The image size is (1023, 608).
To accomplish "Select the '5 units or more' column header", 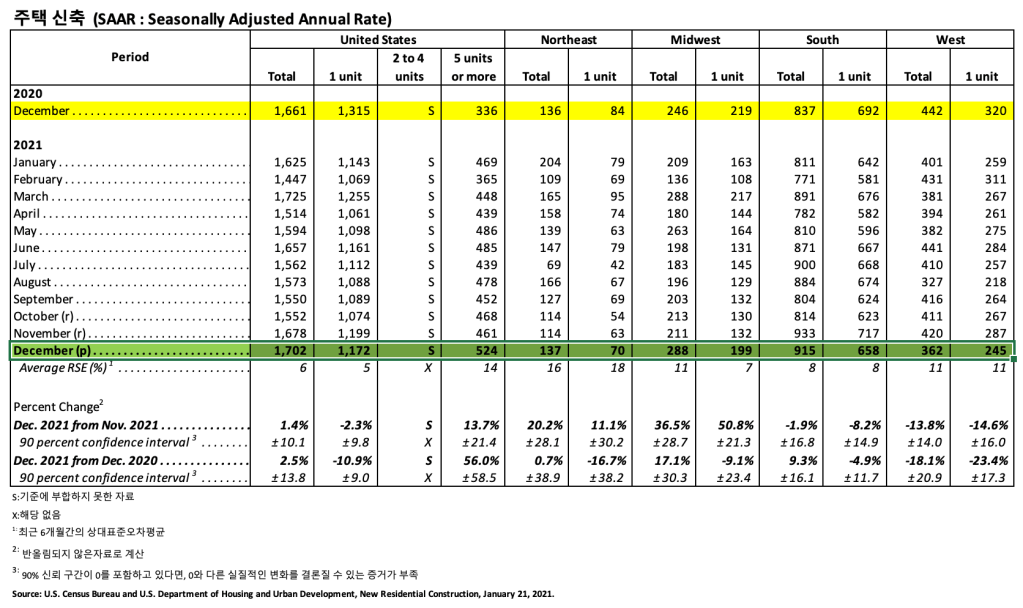I will [474, 67].
